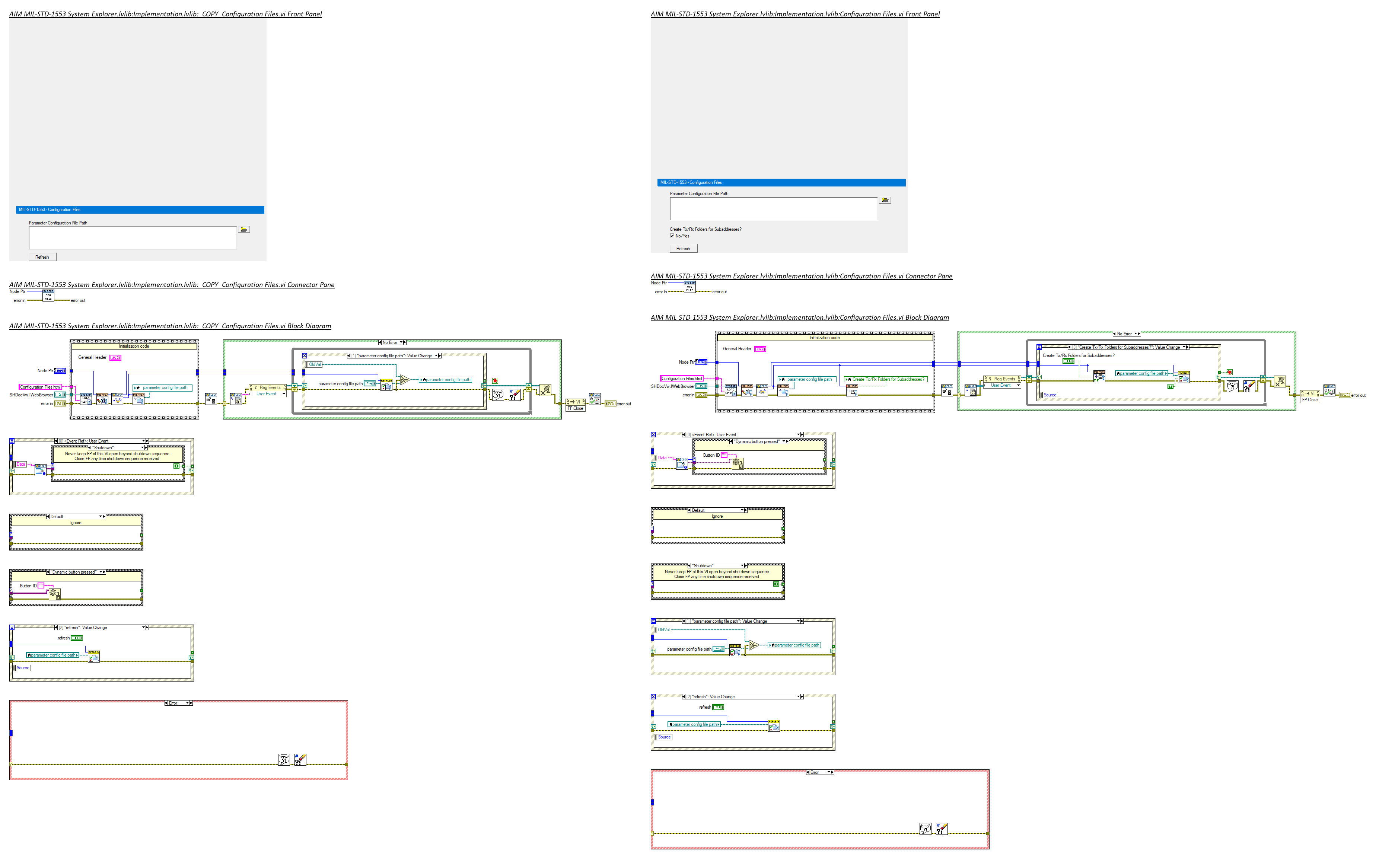The width and height of the screenshot is (1376, 868).
Task: Click browse folder icon in COPY front panel
Action: point(244,229)
